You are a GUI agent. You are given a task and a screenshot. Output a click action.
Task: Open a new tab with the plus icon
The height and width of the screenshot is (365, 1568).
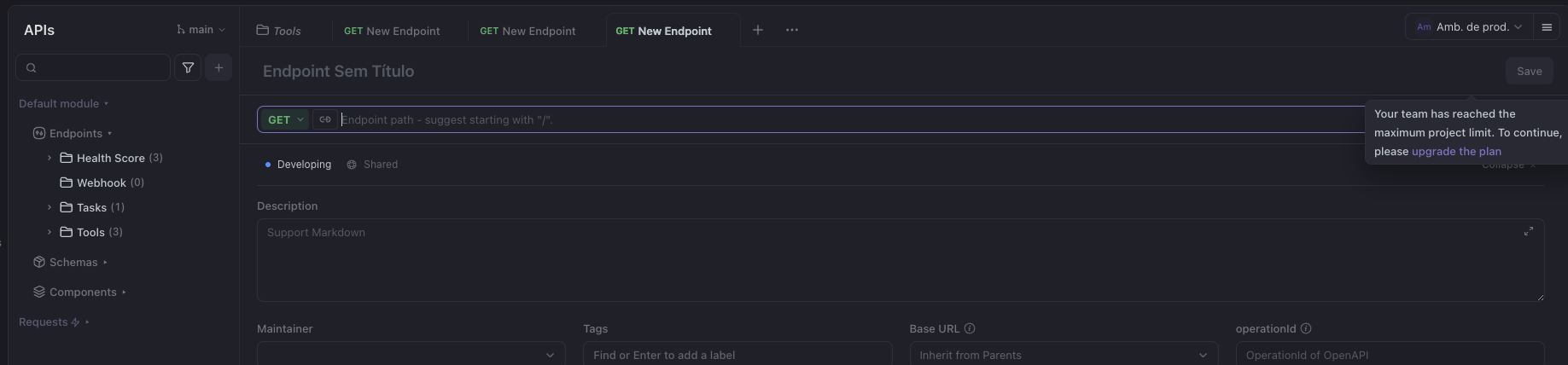[x=757, y=30]
